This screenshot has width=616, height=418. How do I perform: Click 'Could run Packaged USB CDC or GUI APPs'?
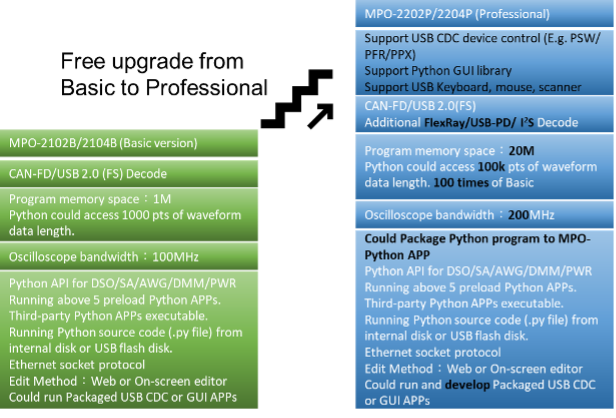[x=123, y=398]
